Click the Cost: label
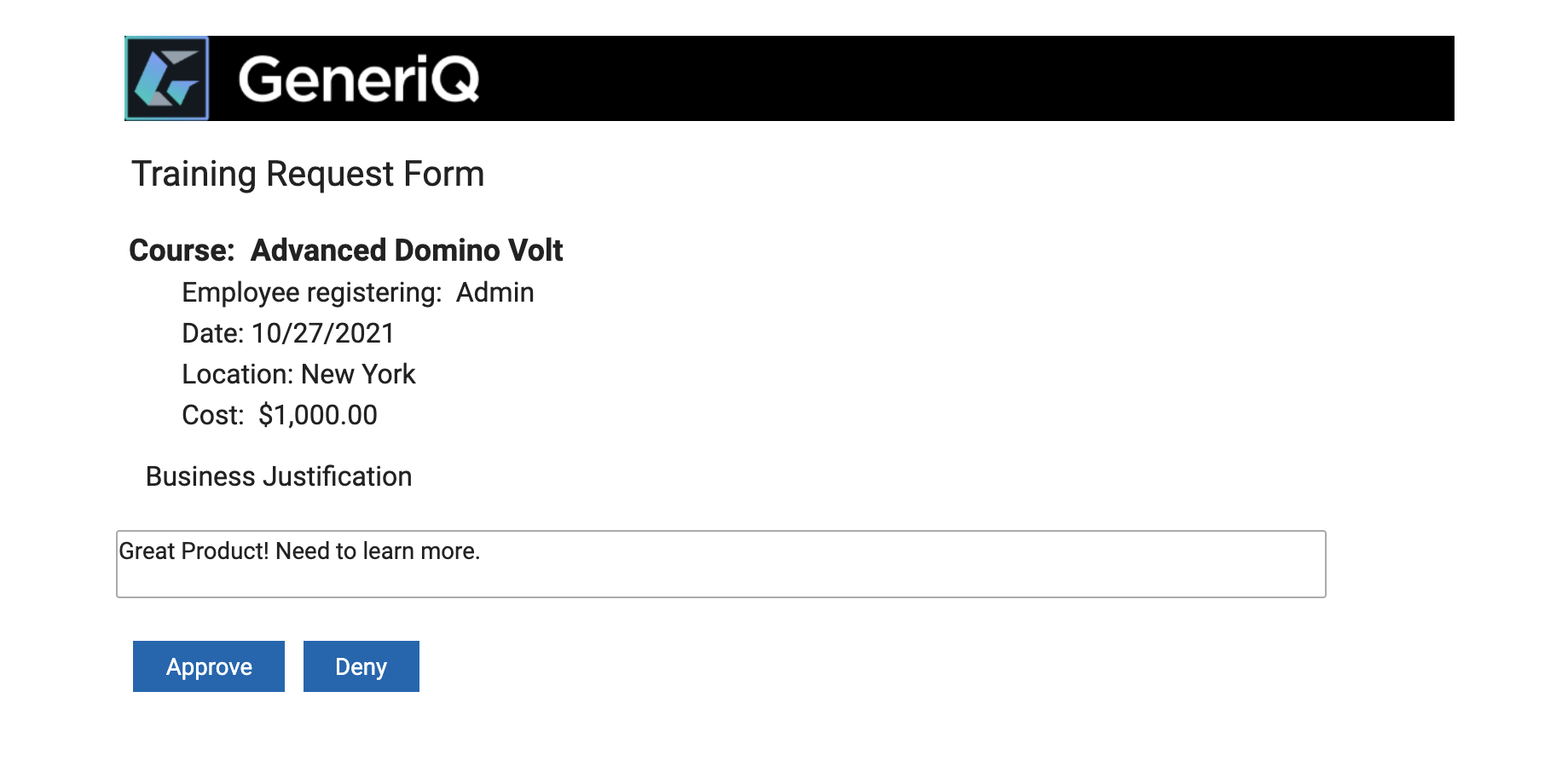The width and height of the screenshot is (1550, 784). tap(213, 415)
